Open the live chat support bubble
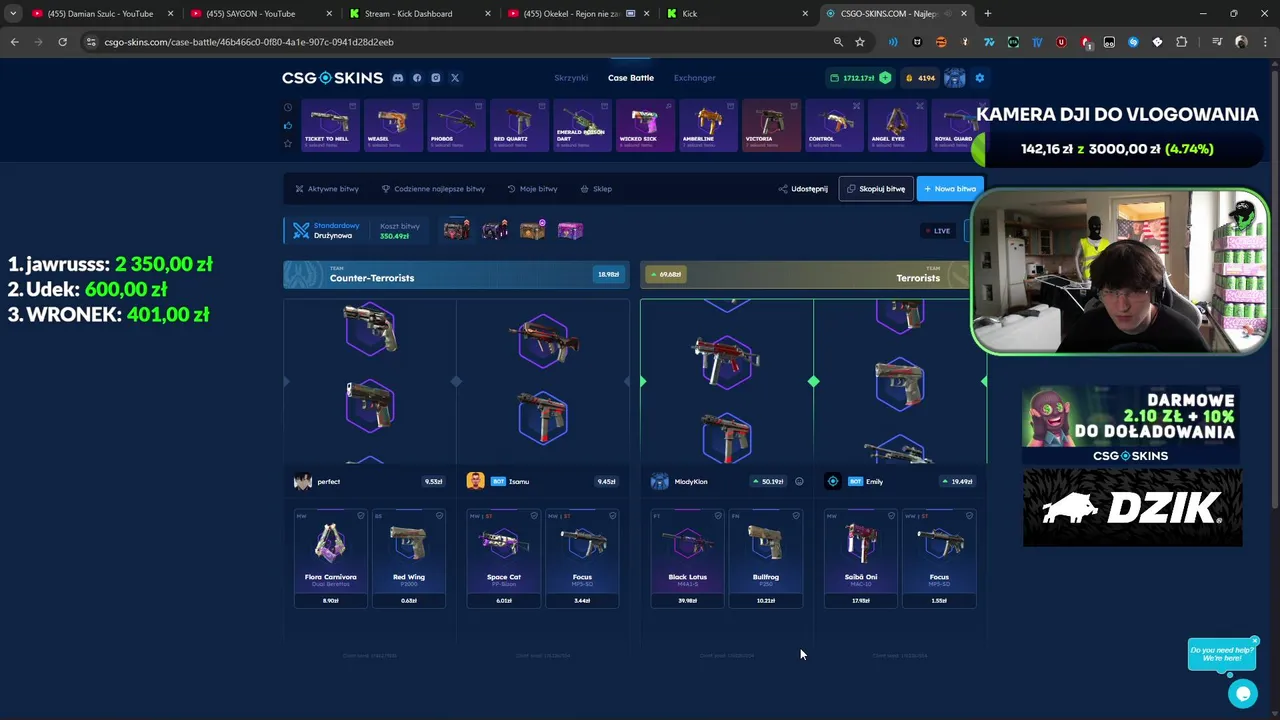The image size is (1280, 720). click(x=1243, y=692)
